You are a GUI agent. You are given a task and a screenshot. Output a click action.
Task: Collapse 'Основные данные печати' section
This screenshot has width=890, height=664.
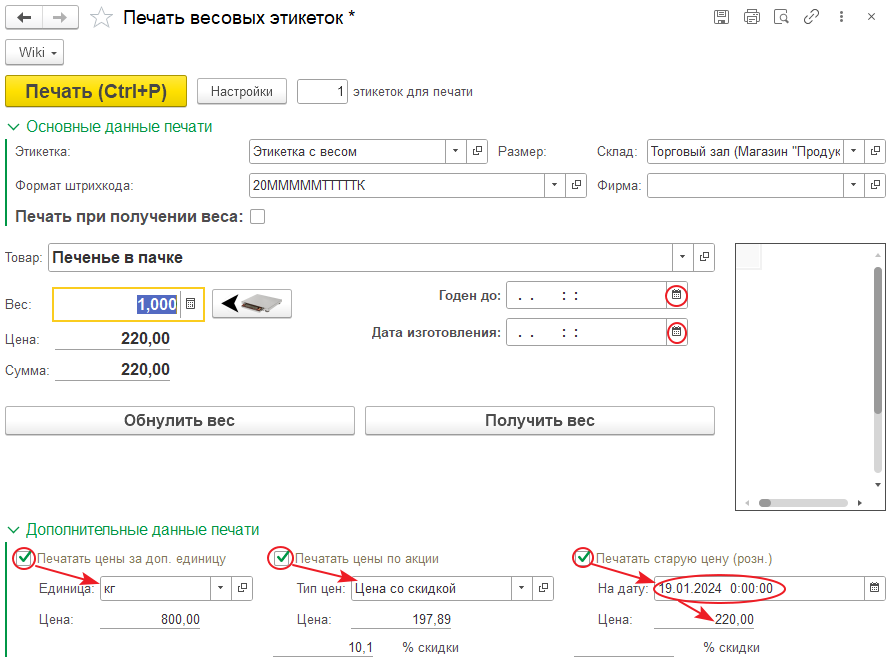pos(14,127)
